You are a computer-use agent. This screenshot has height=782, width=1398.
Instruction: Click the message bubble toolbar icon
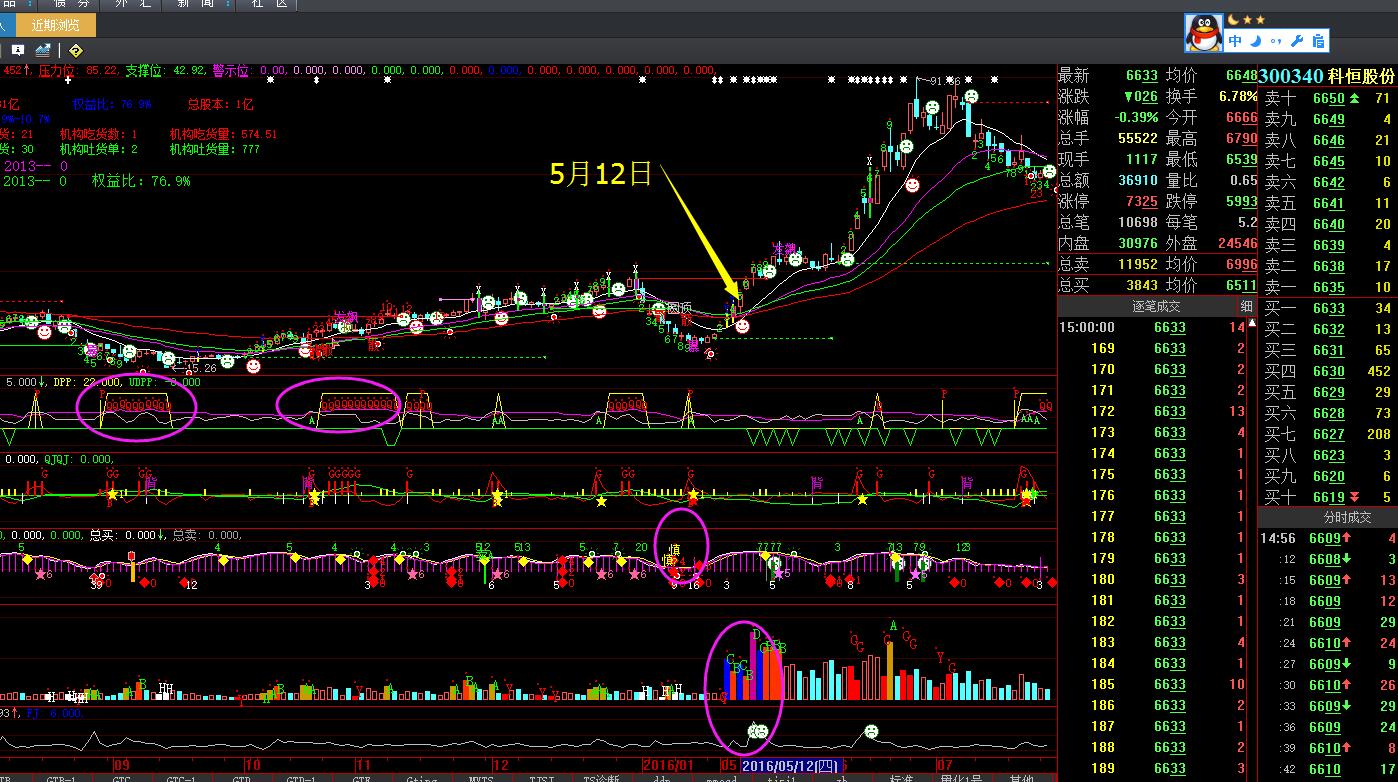17,50
